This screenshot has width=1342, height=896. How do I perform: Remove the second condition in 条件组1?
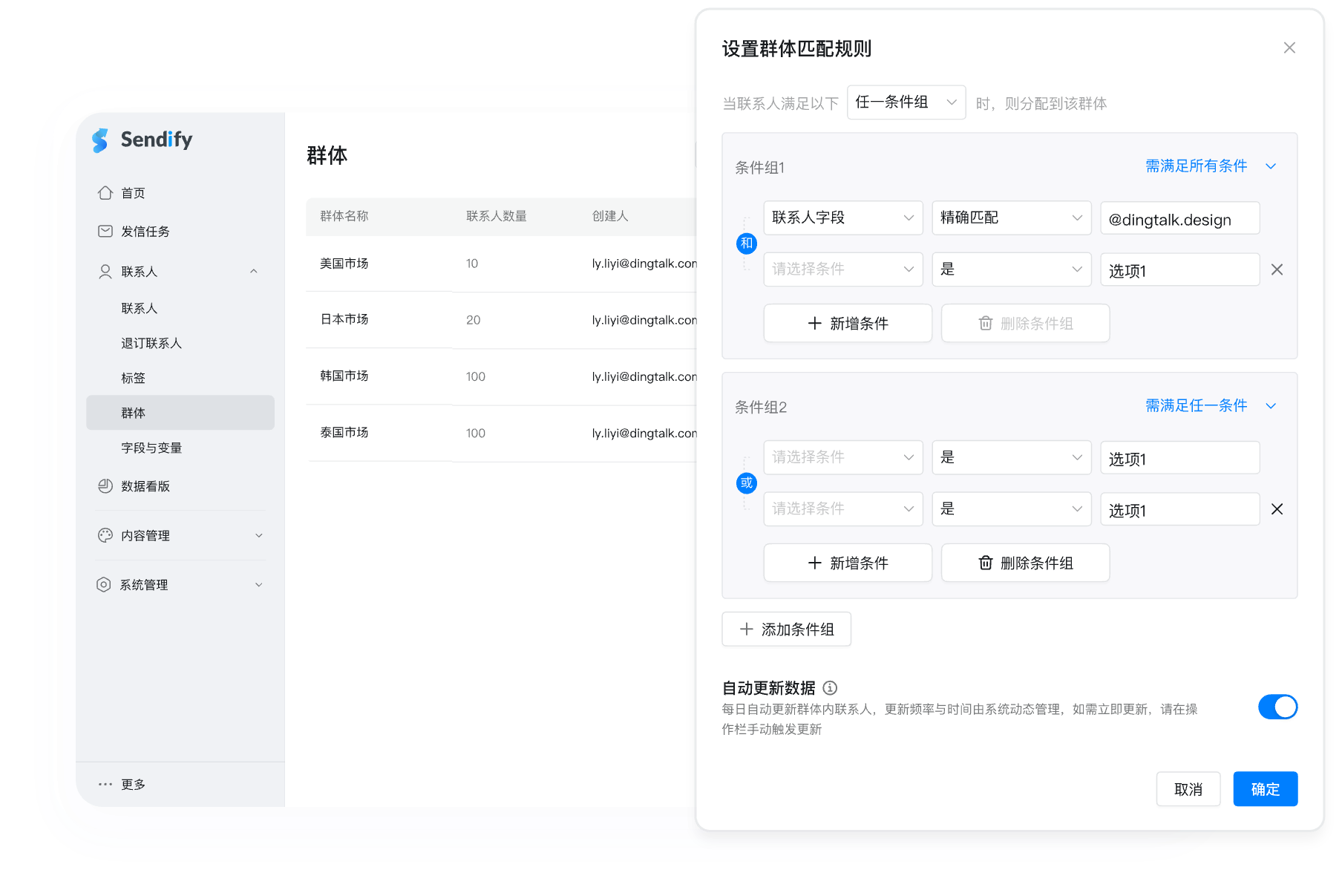click(x=1277, y=269)
